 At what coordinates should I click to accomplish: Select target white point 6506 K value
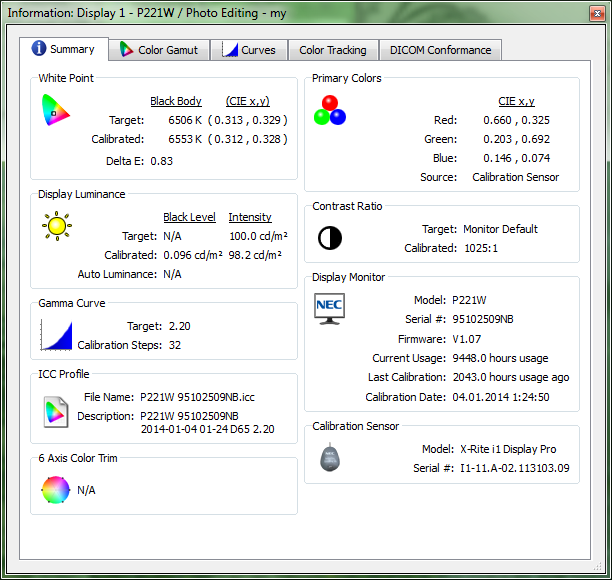185,120
